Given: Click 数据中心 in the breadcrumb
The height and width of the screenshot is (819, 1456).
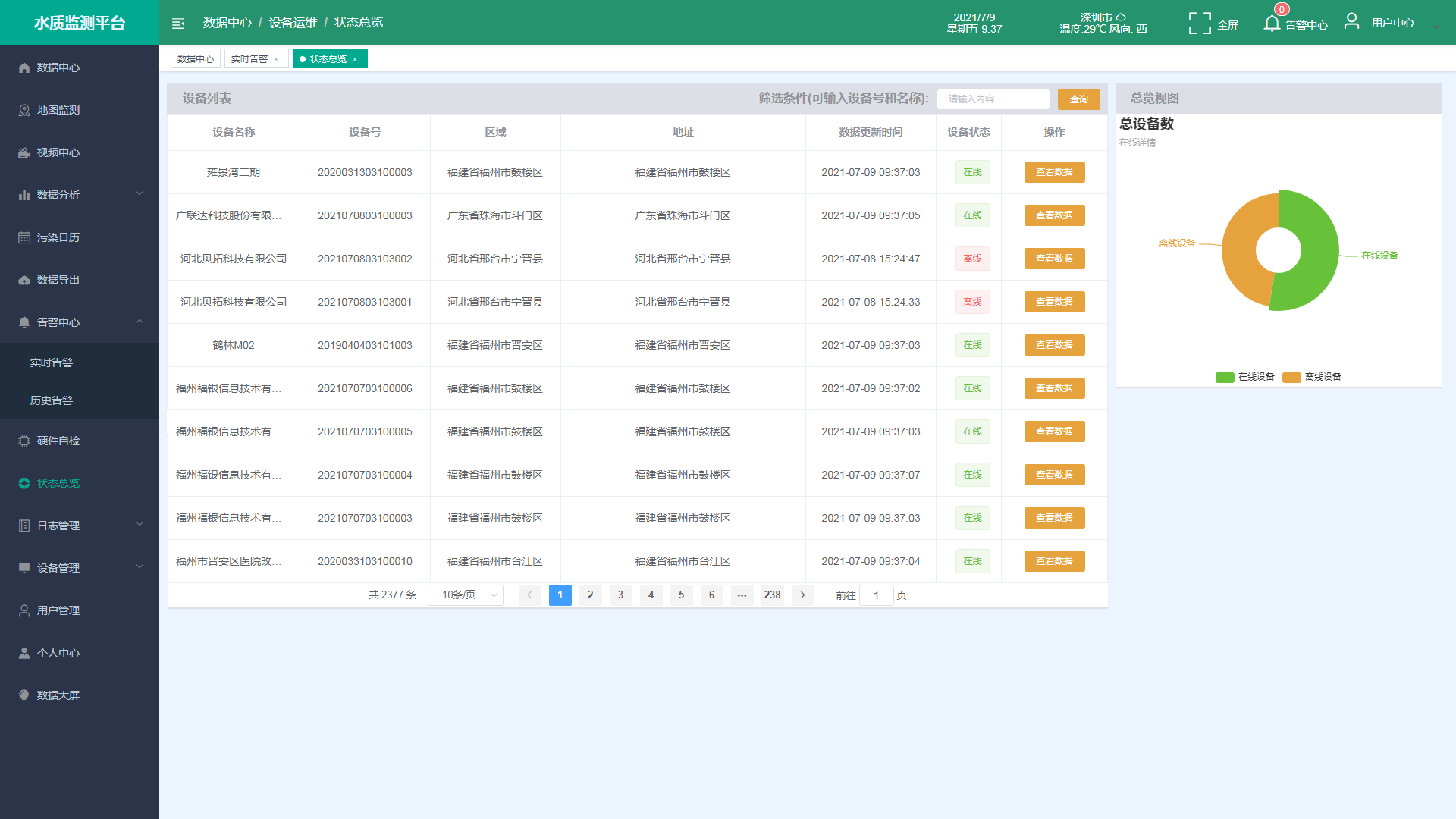Looking at the screenshot, I should pos(227,23).
